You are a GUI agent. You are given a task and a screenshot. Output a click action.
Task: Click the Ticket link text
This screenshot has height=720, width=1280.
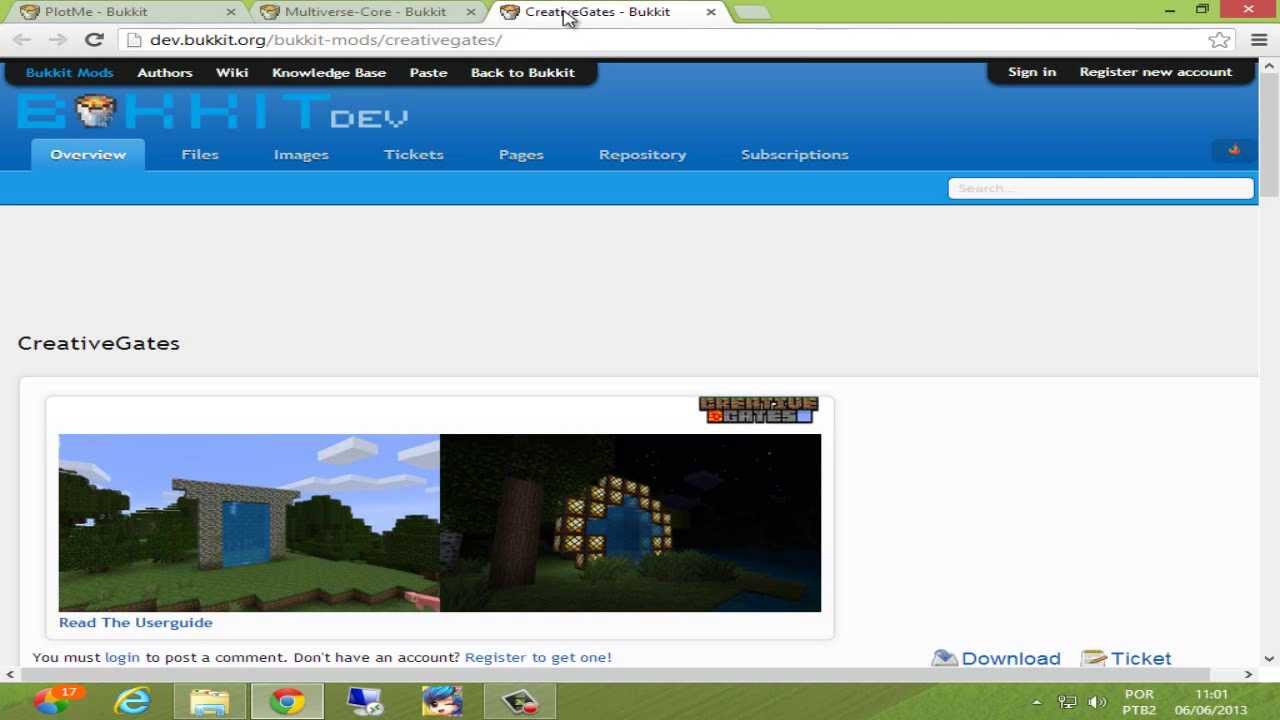coord(1141,658)
